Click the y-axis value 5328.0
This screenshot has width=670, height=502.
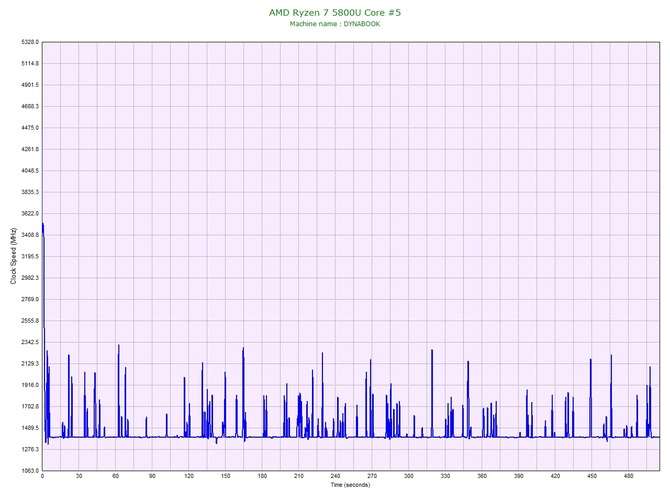[30, 42]
